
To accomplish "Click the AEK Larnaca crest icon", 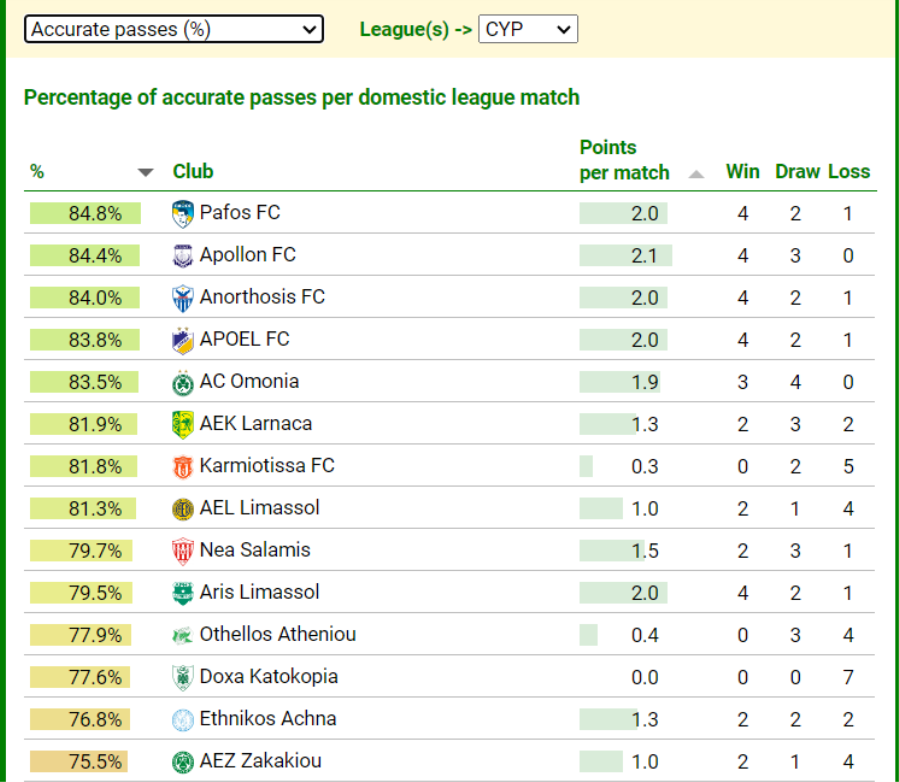I will click(182, 424).
